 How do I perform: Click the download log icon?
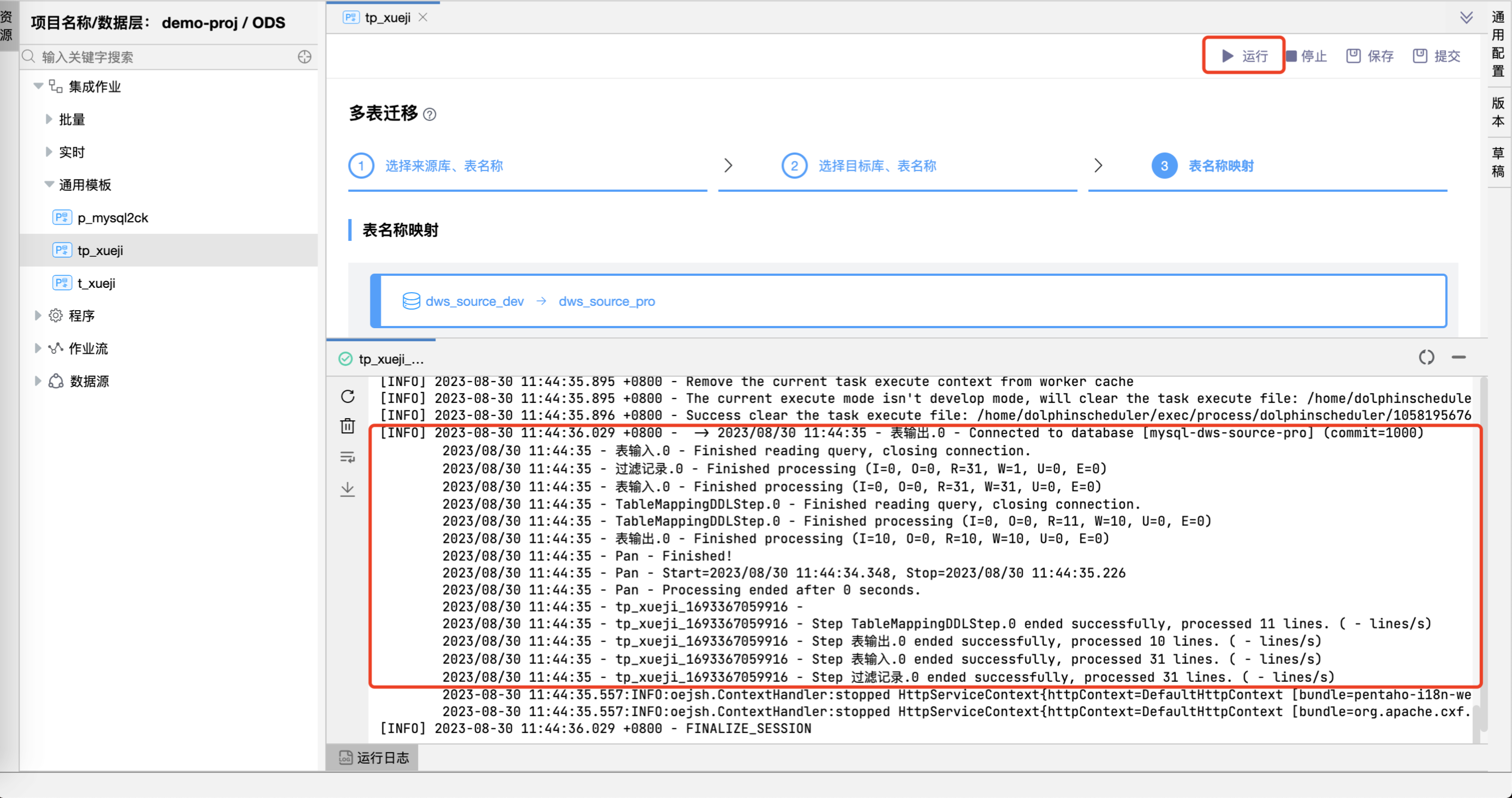tap(348, 489)
